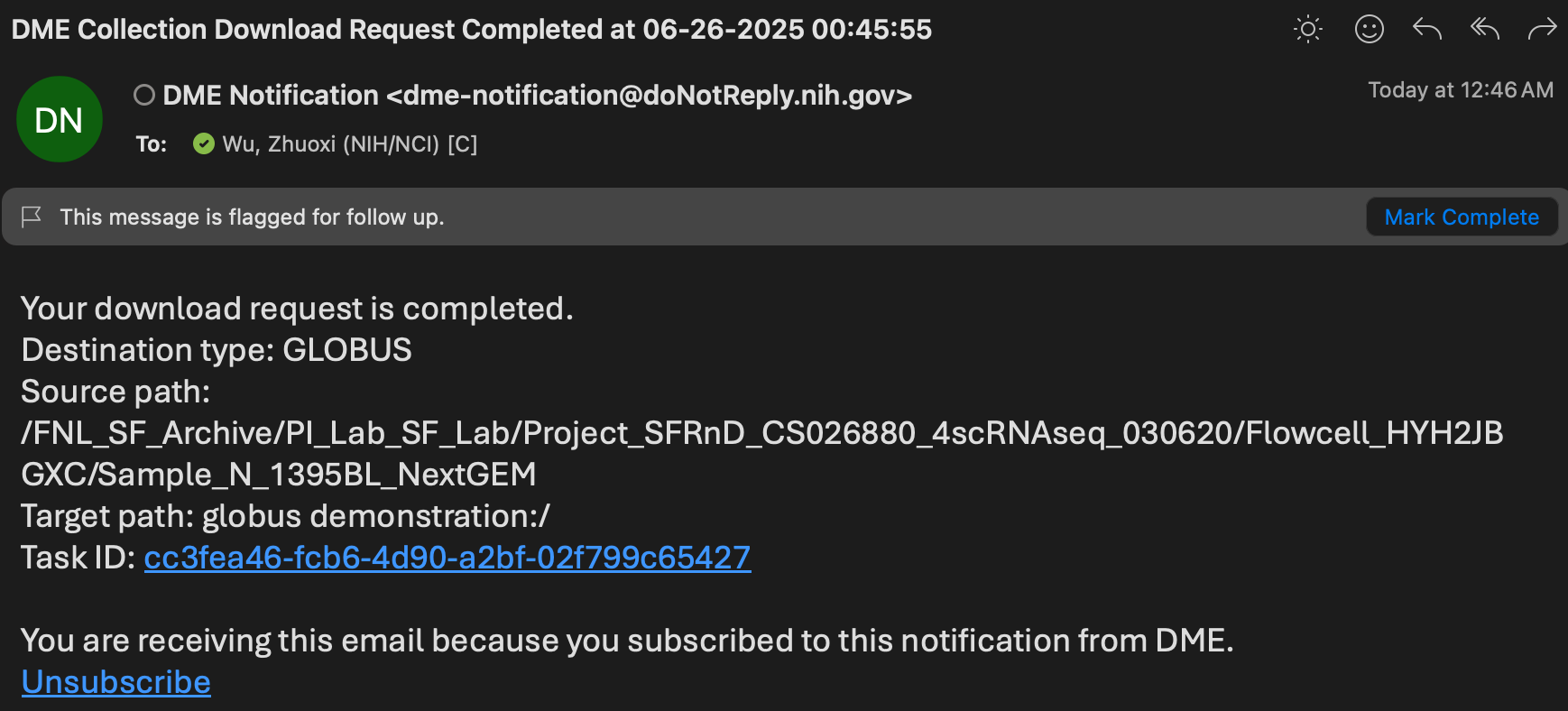The width and height of the screenshot is (1568, 711).
Task: Select the DME Notification sender name
Action: click(x=271, y=95)
